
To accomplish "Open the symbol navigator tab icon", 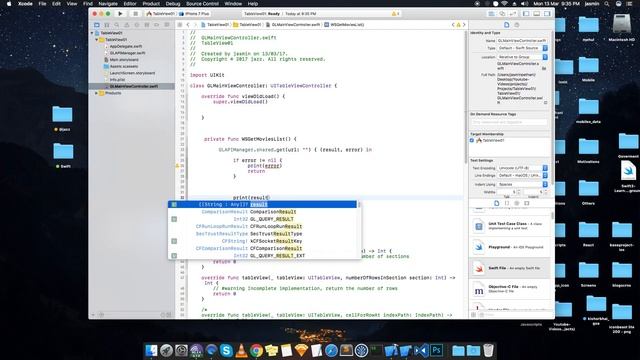I will (107, 25).
